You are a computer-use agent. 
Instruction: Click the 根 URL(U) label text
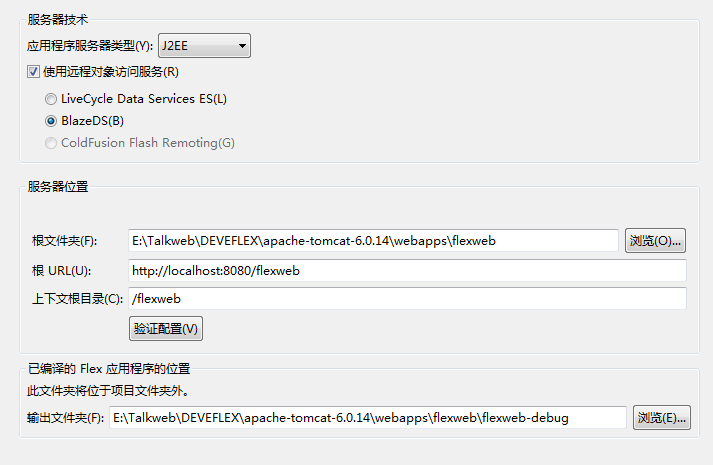click(62, 271)
